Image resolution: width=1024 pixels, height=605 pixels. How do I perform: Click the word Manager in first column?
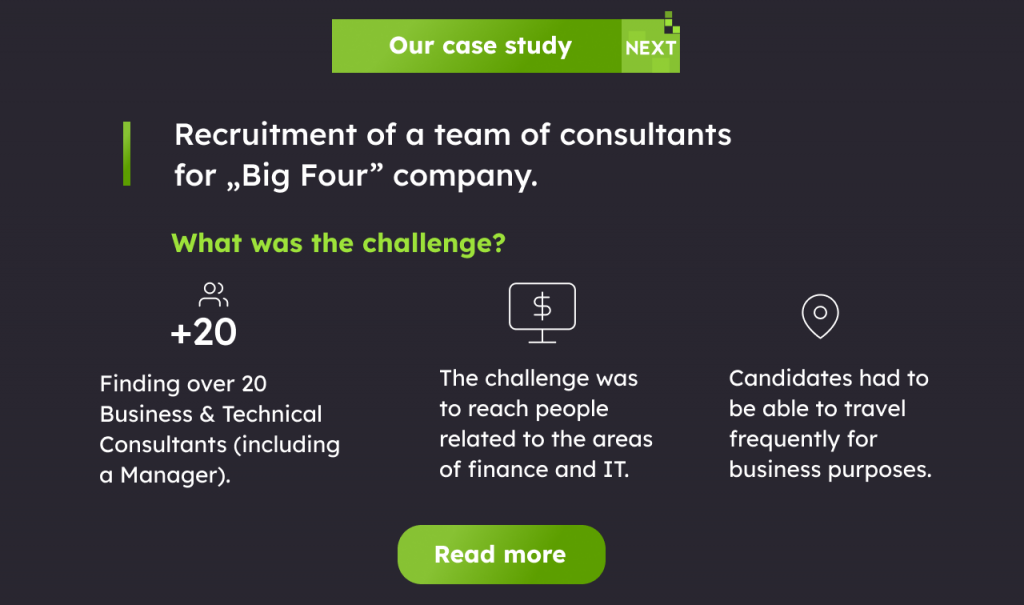pos(168,474)
